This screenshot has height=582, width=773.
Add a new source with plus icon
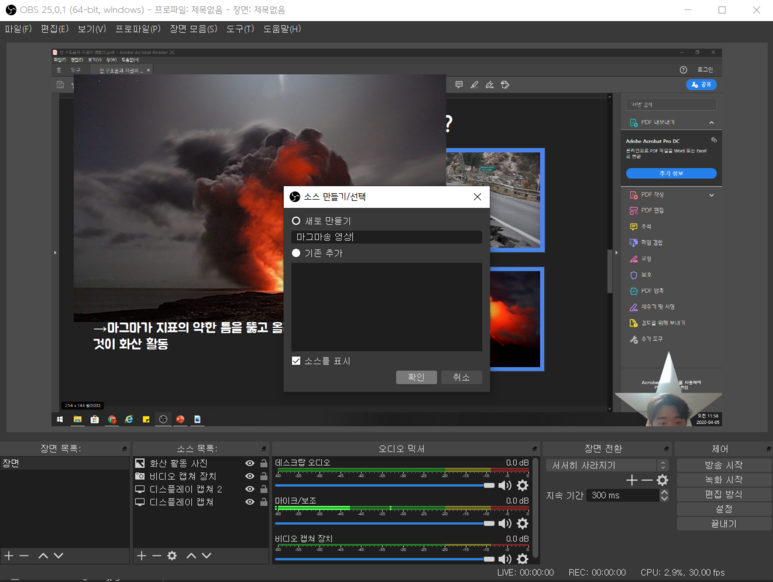pyautogui.click(x=141, y=555)
